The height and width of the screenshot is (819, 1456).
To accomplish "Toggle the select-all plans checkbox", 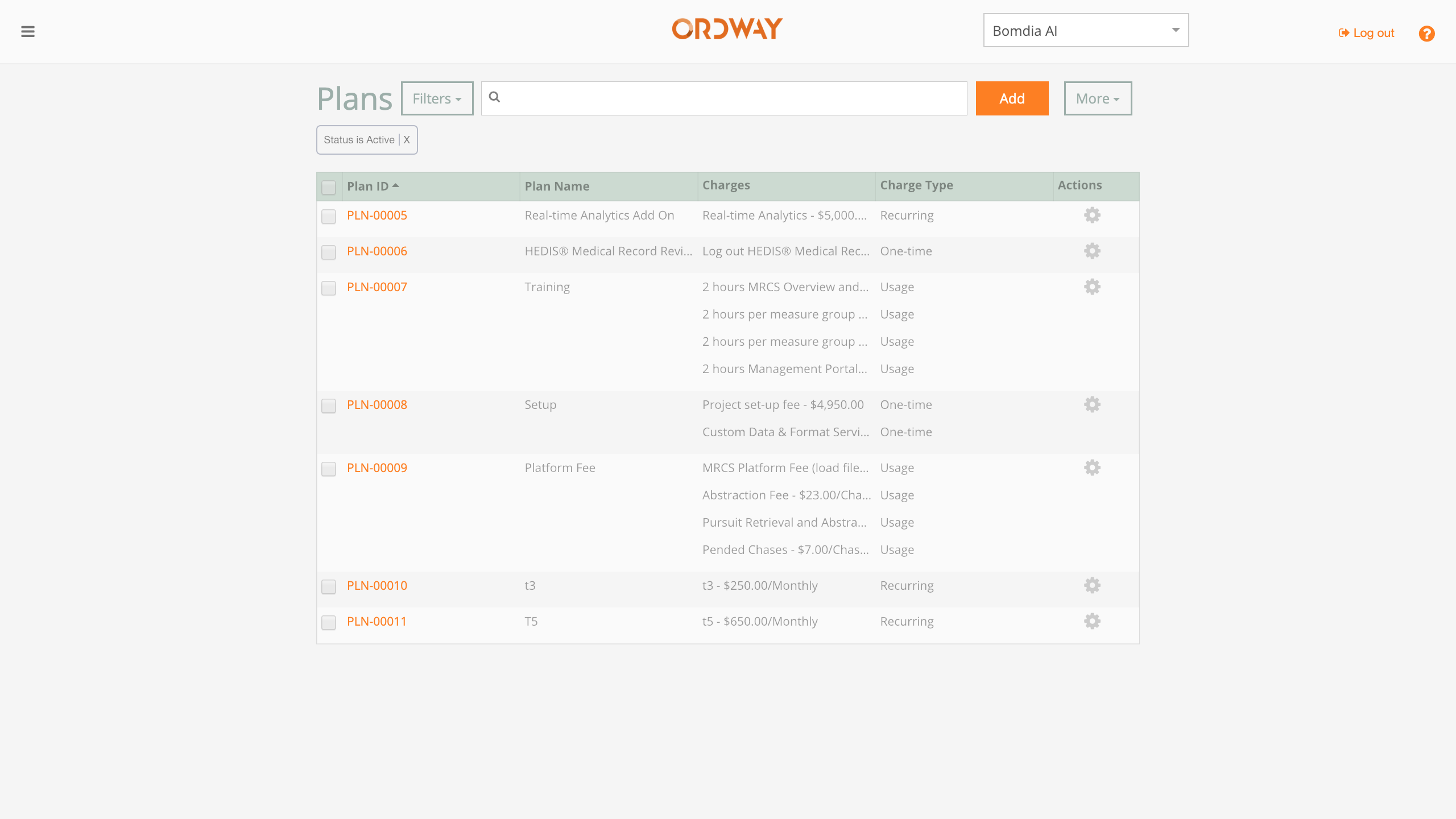I will 329,187.
